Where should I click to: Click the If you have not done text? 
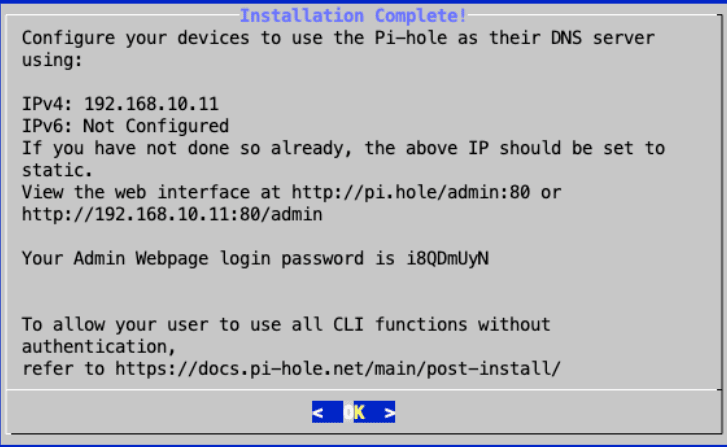[x=125, y=148]
